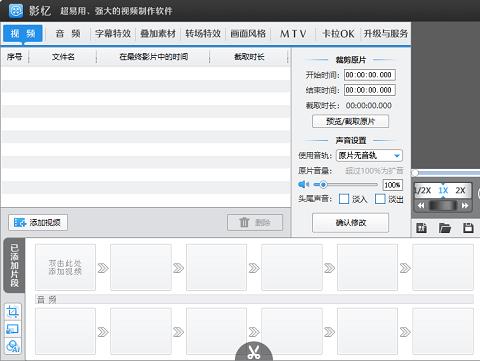The height and width of the screenshot is (361, 480).
Task: Click the new project film icon
Action: click(x=422, y=228)
